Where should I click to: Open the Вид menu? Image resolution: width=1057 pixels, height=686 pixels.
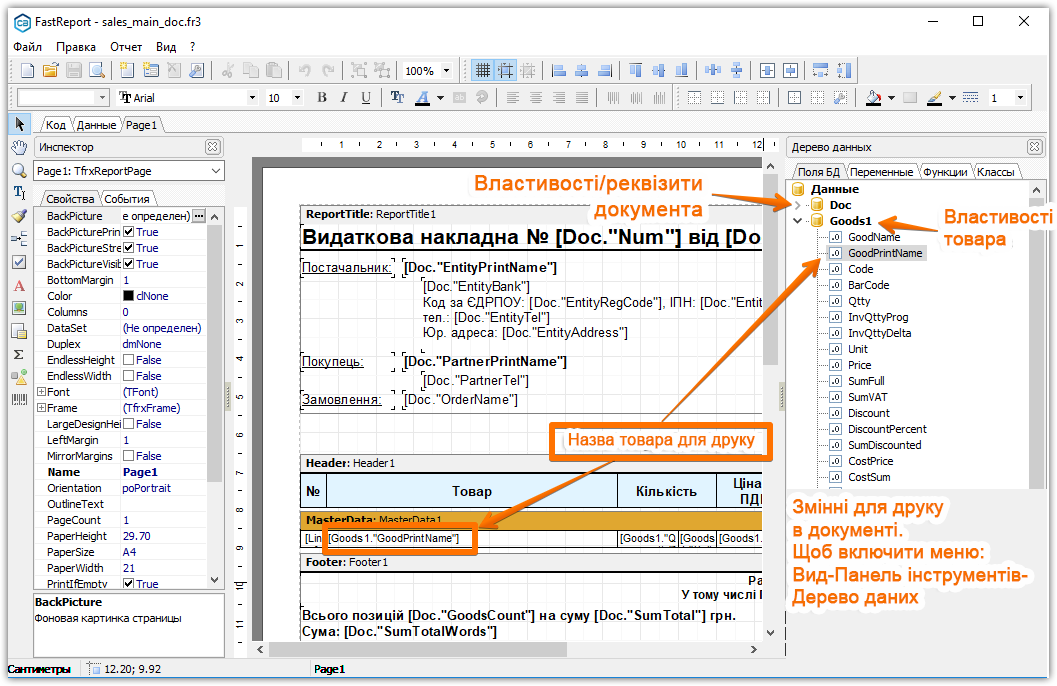coord(166,46)
